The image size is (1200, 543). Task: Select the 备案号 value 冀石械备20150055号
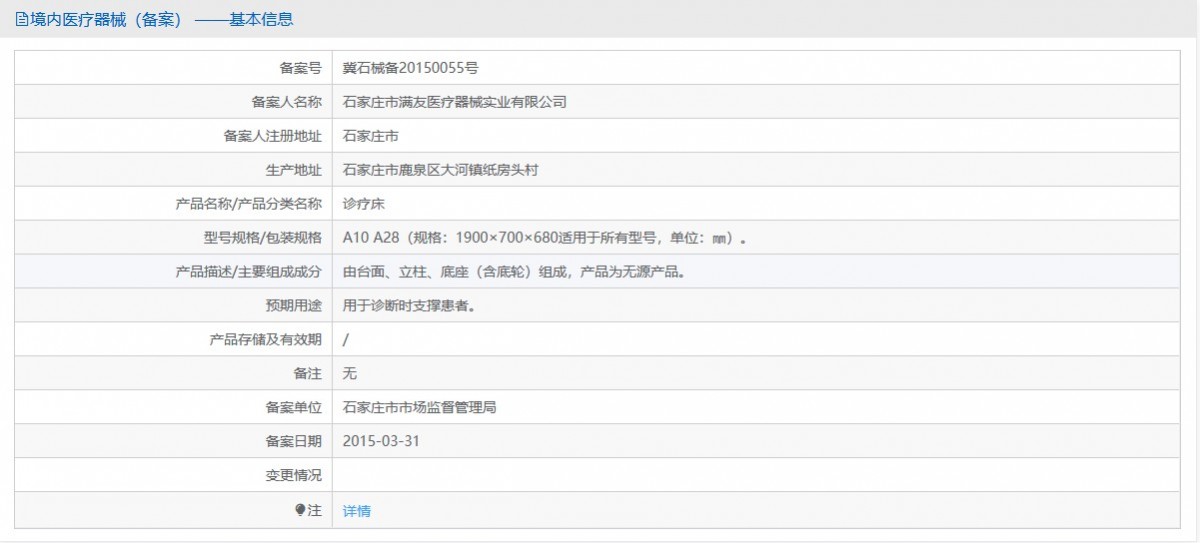click(411, 68)
